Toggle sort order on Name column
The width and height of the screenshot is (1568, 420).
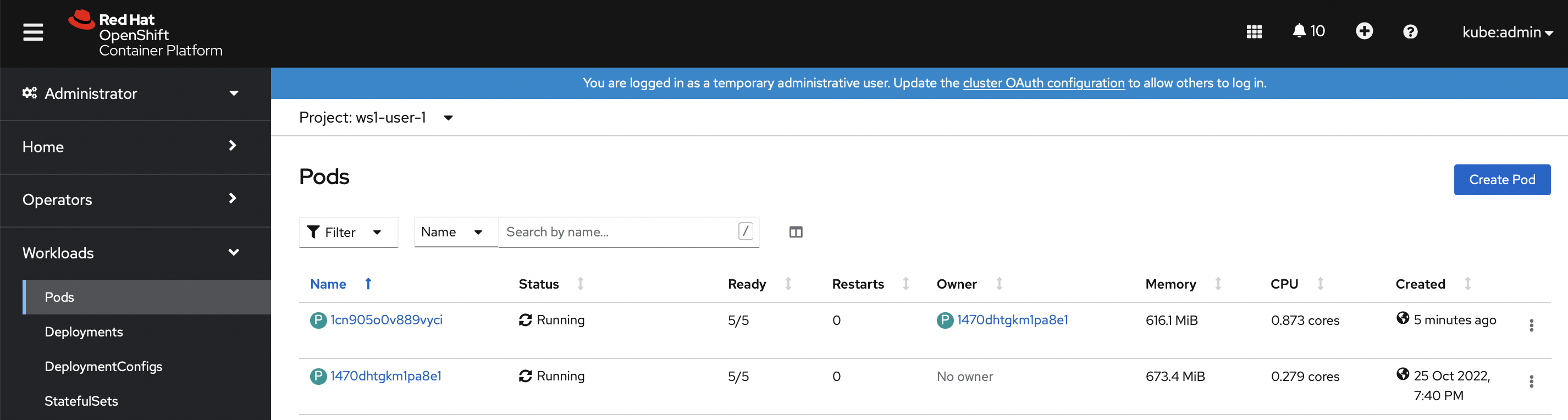(x=329, y=284)
